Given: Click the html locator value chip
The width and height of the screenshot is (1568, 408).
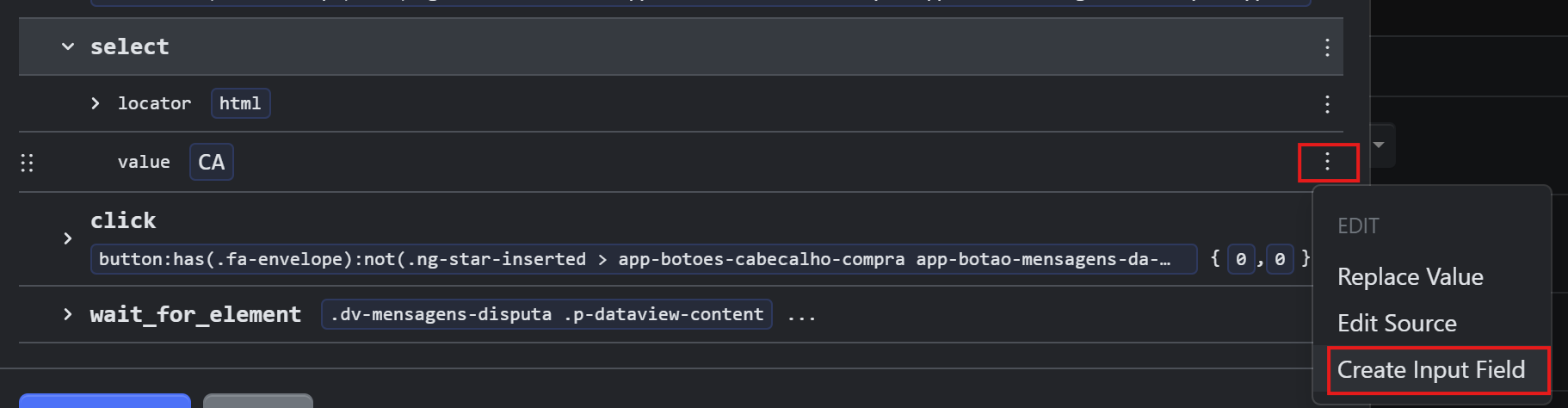Looking at the screenshot, I should [x=240, y=103].
